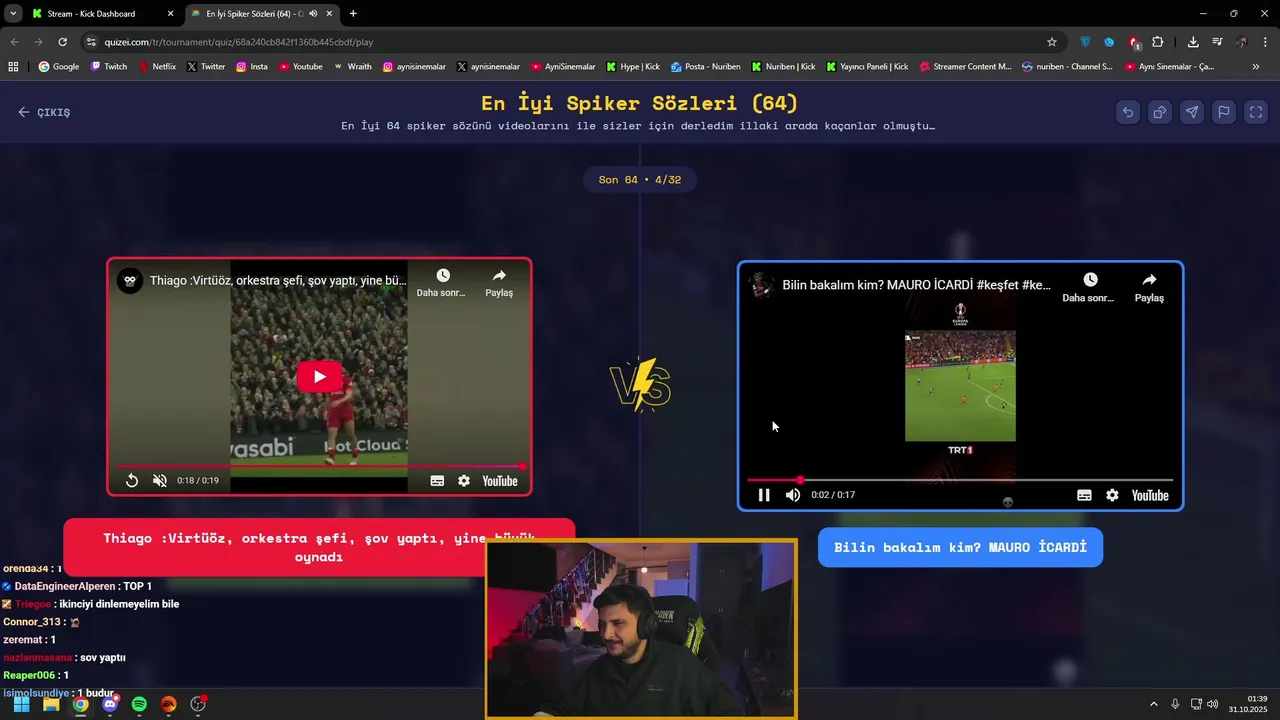View site information icon in address bar
The width and height of the screenshot is (1280, 720).
pyautogui.click(x=91, y=42)
